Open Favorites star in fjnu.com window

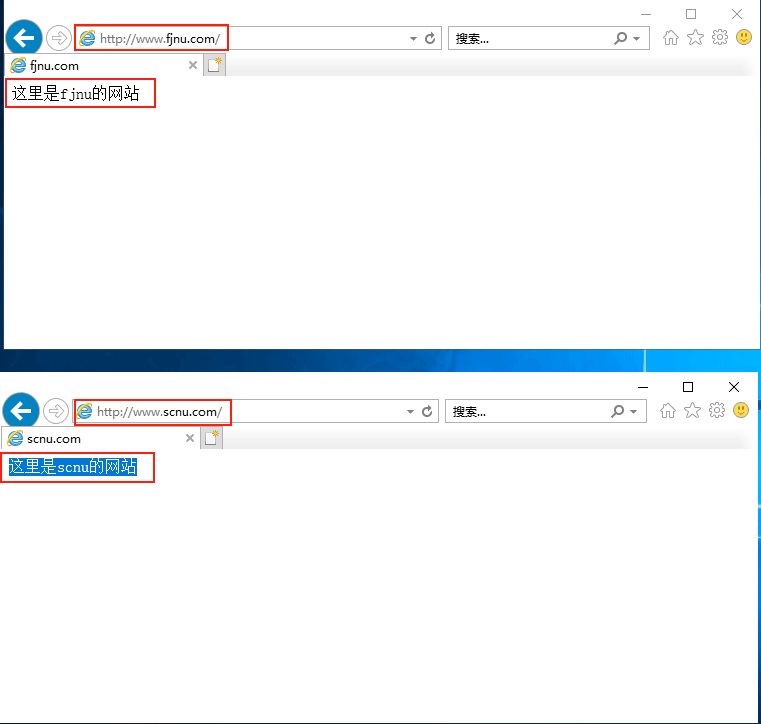tap(695, 37)
